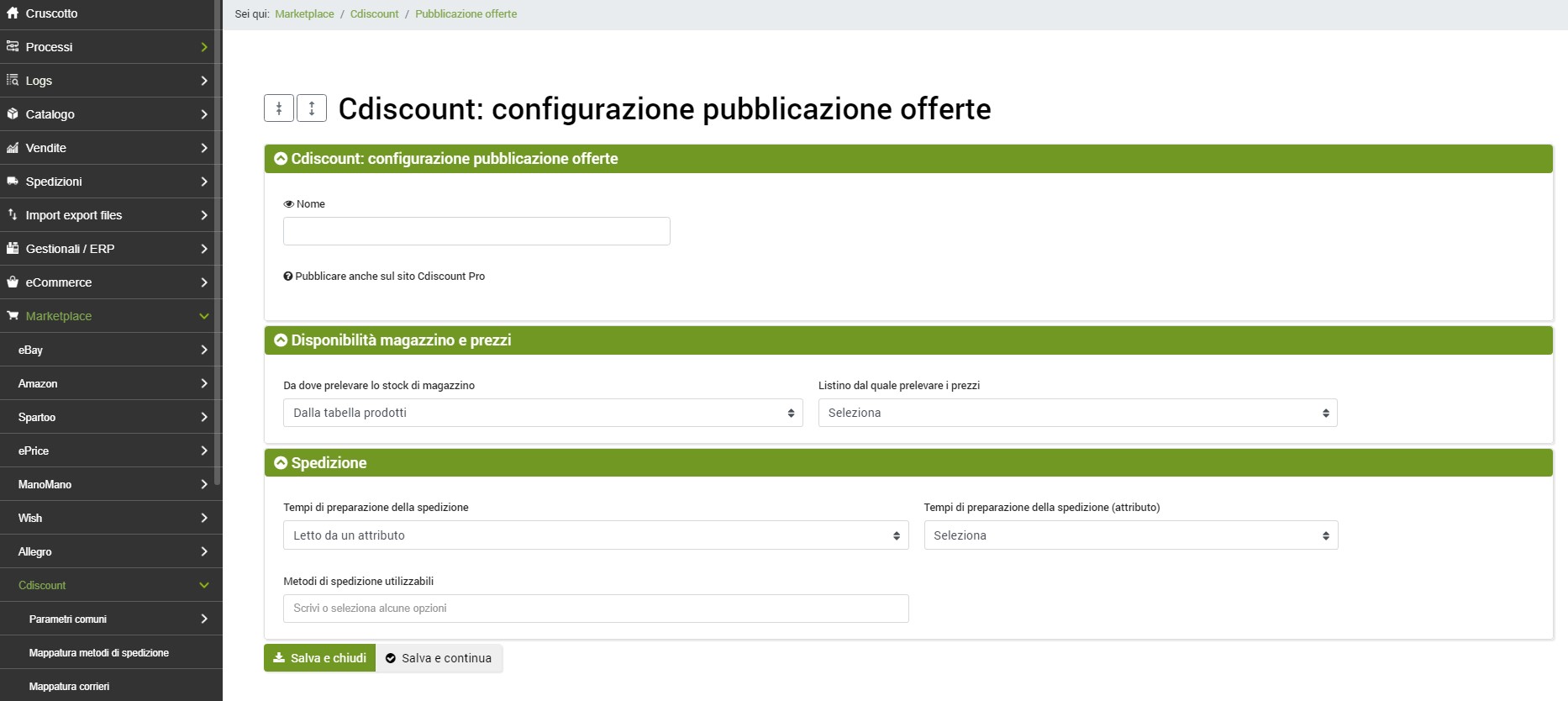The image size is (1568, 701).
Task: Open Mappatura metodi di spedizione menu item
Action: 99,653
